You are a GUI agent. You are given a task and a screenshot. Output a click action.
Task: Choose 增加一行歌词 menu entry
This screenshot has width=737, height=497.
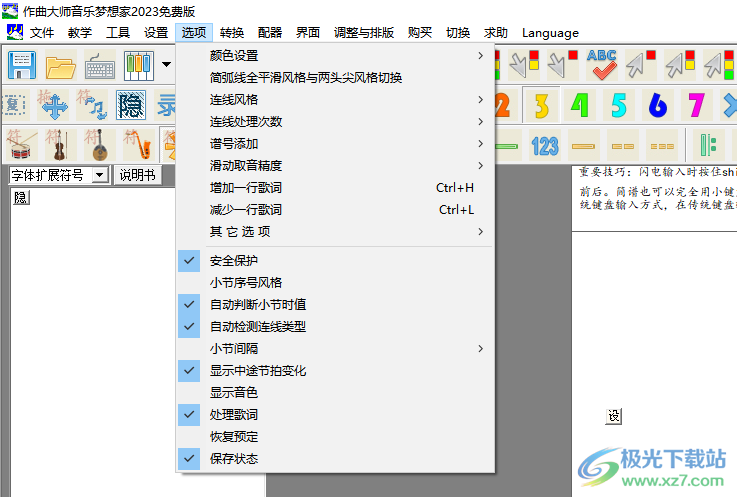tap(335, 188)
